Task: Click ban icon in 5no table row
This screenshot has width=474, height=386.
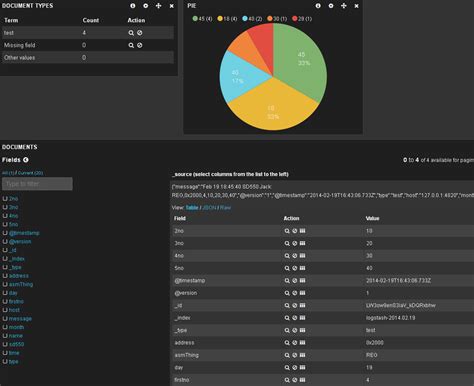Action: [x=295, y=268]
